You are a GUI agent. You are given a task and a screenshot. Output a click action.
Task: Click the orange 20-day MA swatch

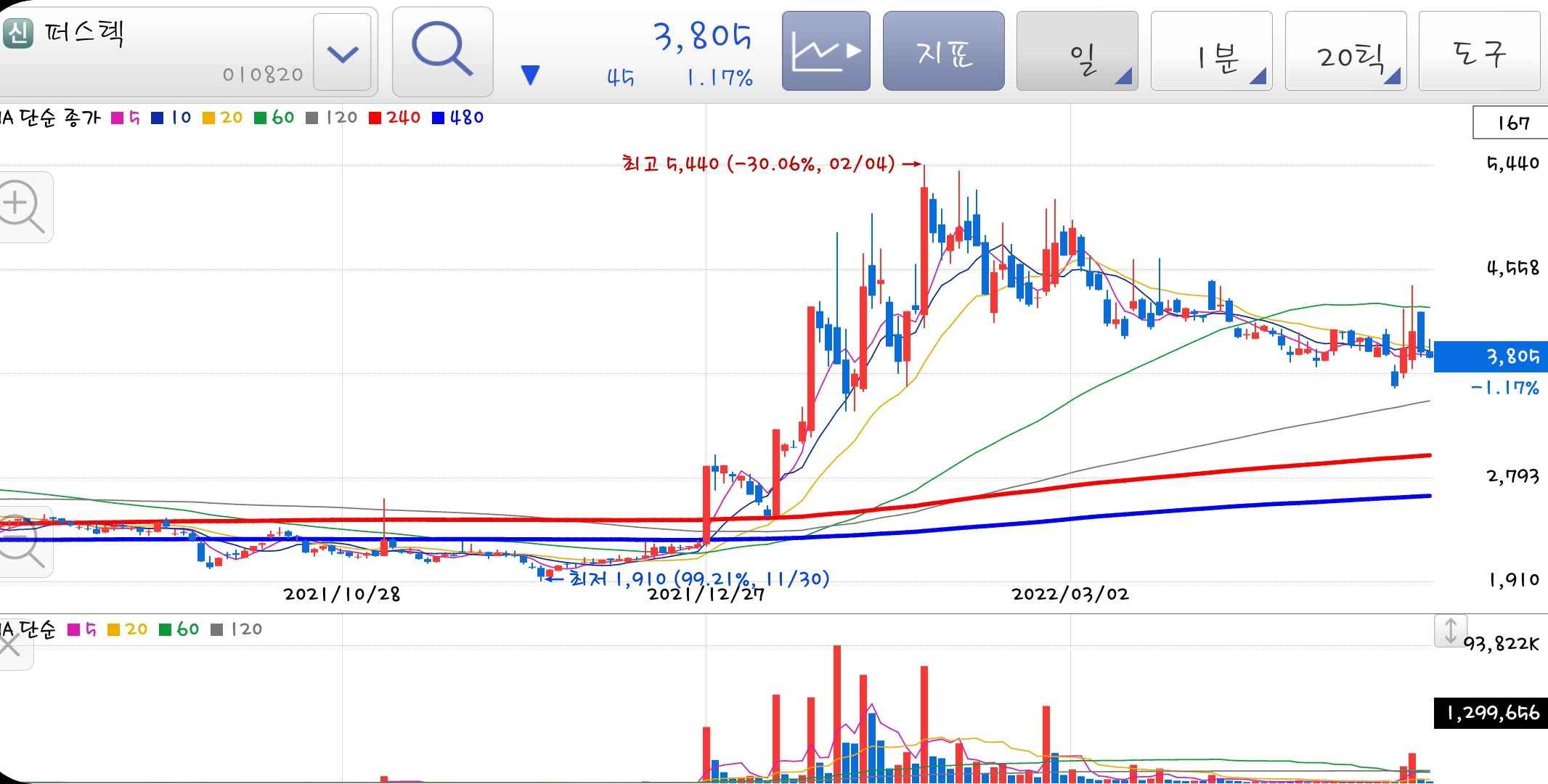coord(209,118)
